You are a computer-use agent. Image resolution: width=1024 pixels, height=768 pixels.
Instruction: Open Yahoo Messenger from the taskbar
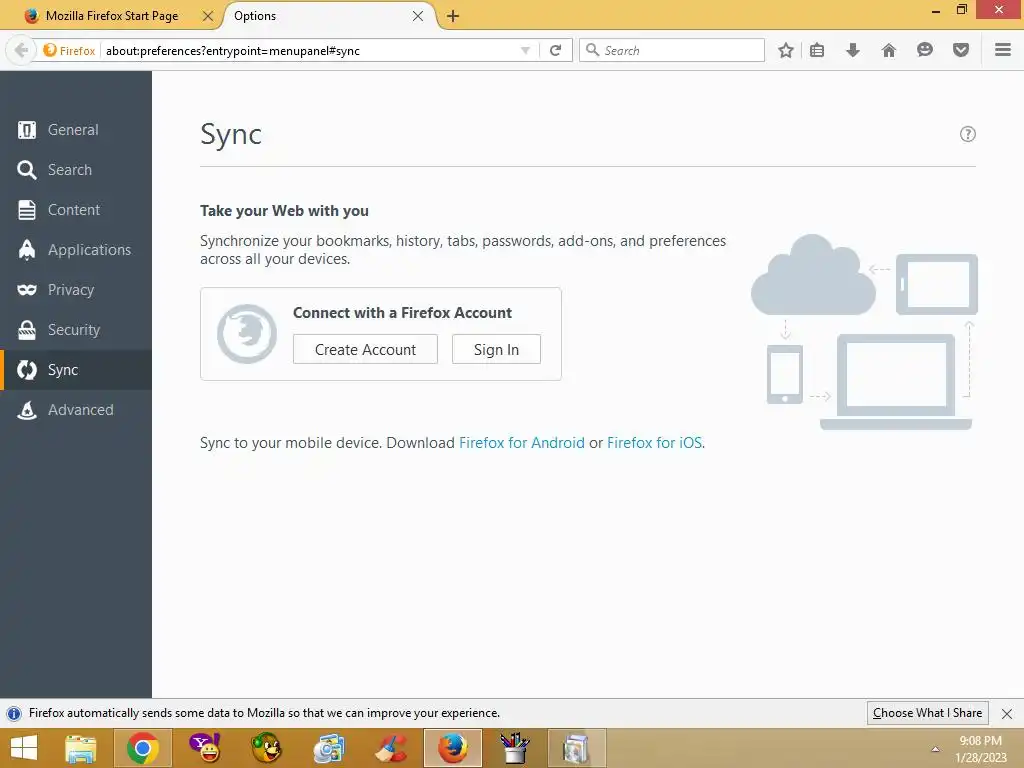pos(204,748)
